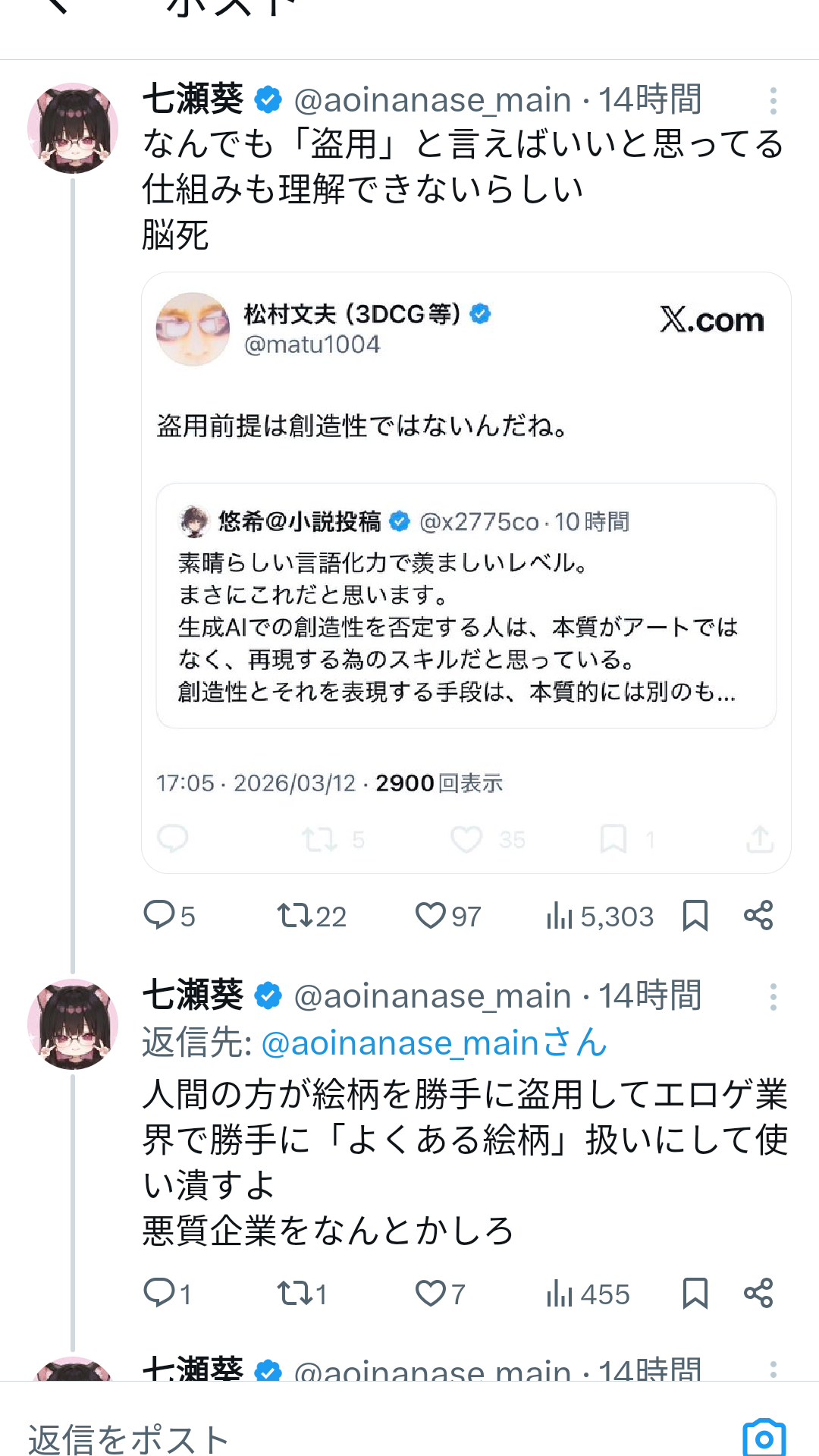Viewport: 819px width, 1456px height.
Task: Share the first 七瀬葵 post
Action: pos(758,915)
